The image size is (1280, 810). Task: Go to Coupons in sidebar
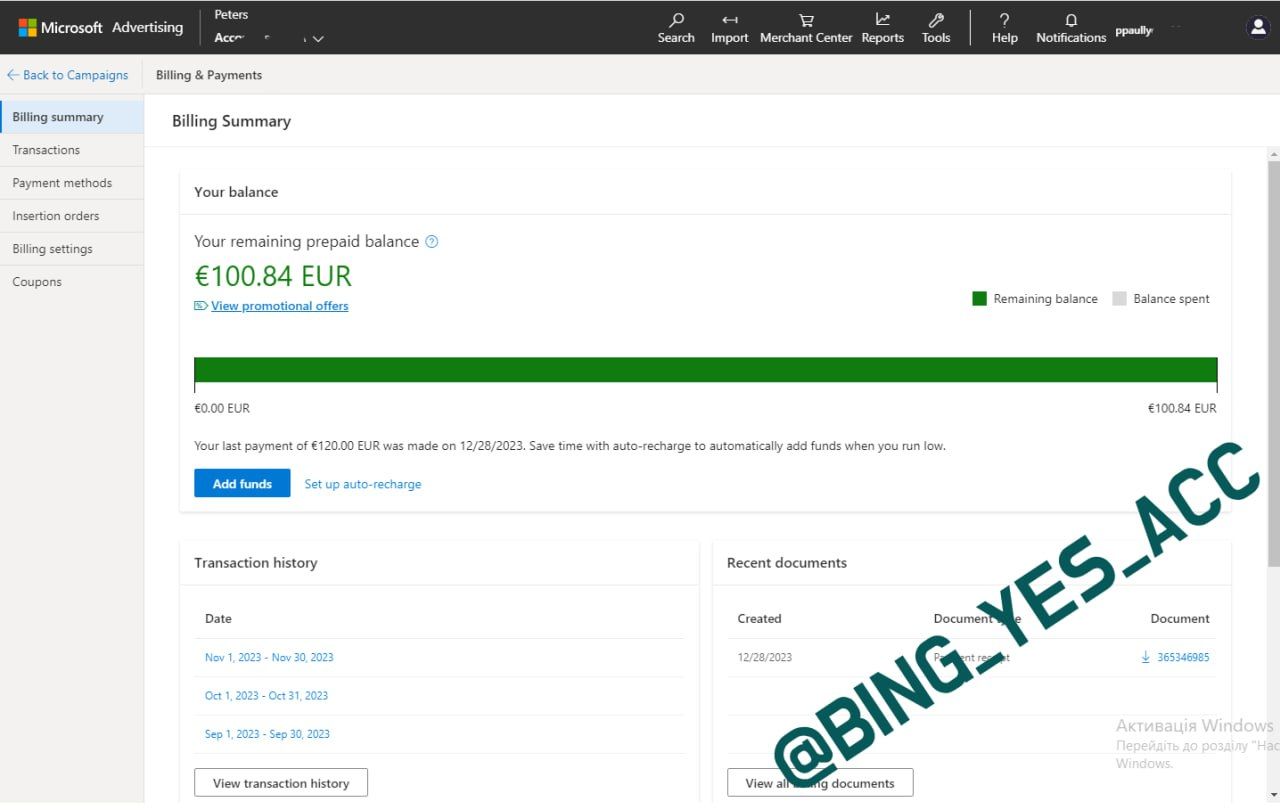pos(37,282)
